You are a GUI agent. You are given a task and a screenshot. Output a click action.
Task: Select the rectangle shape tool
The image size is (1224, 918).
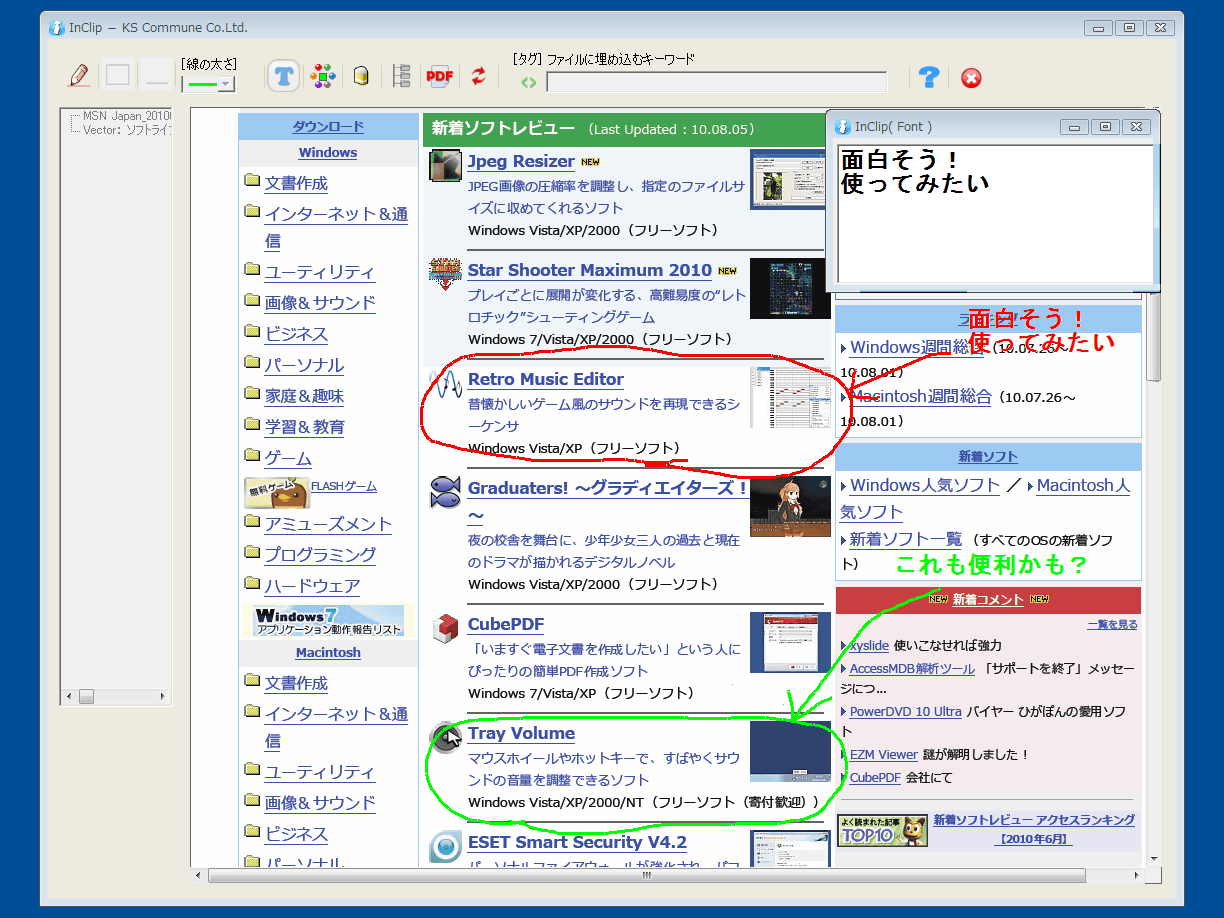coord(118,75)
